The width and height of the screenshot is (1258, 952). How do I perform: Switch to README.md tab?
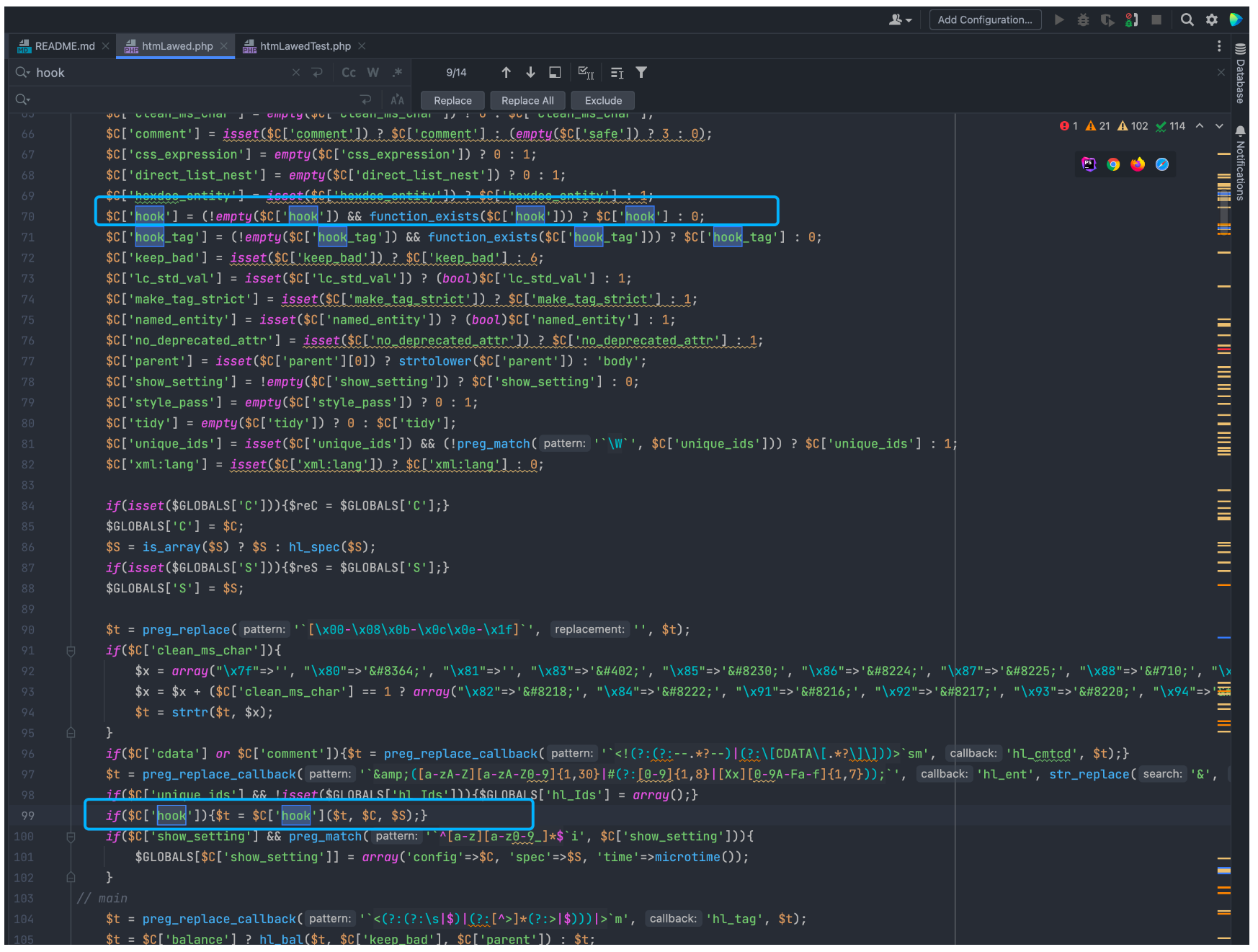tap(64, 46)
